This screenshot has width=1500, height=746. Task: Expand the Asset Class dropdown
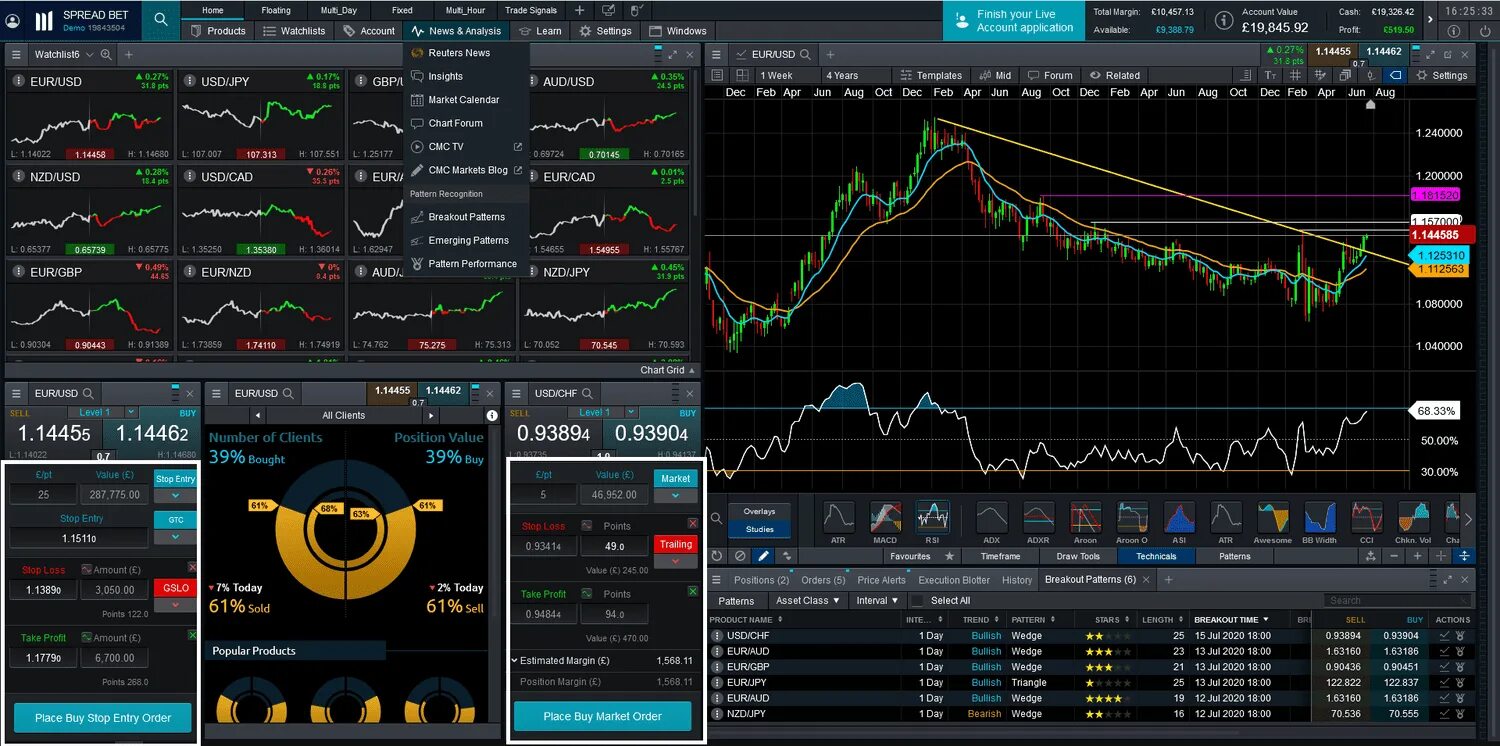click(807, 600)
